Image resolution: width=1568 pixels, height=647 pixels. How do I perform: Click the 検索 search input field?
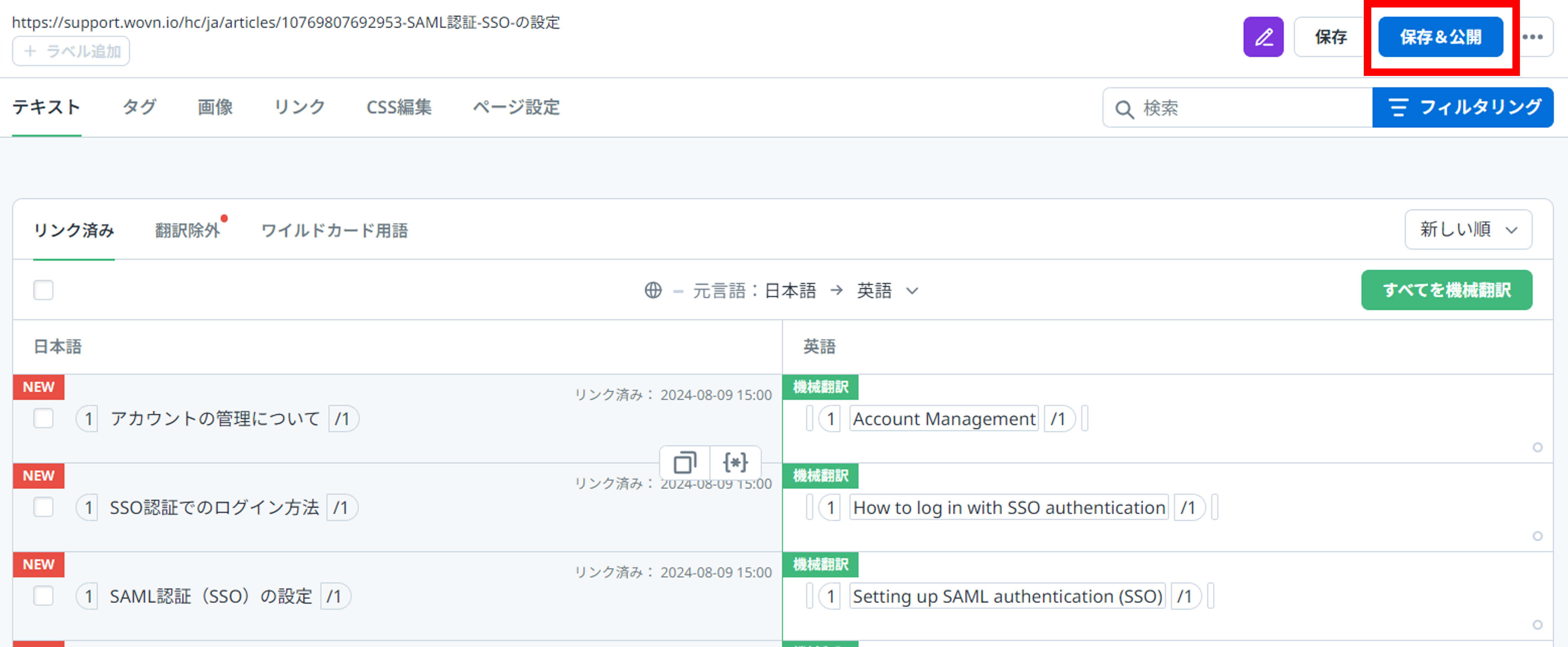1238,108
